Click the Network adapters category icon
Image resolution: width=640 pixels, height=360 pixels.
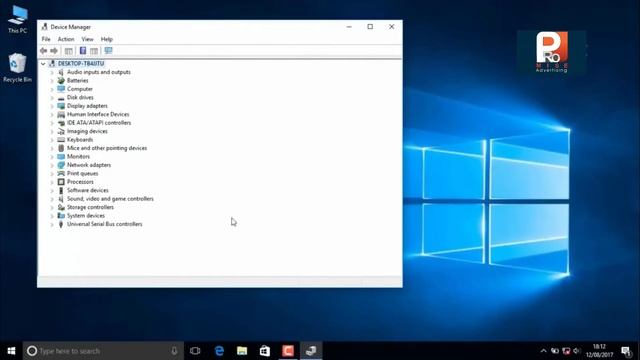click(x=61, y=165)
